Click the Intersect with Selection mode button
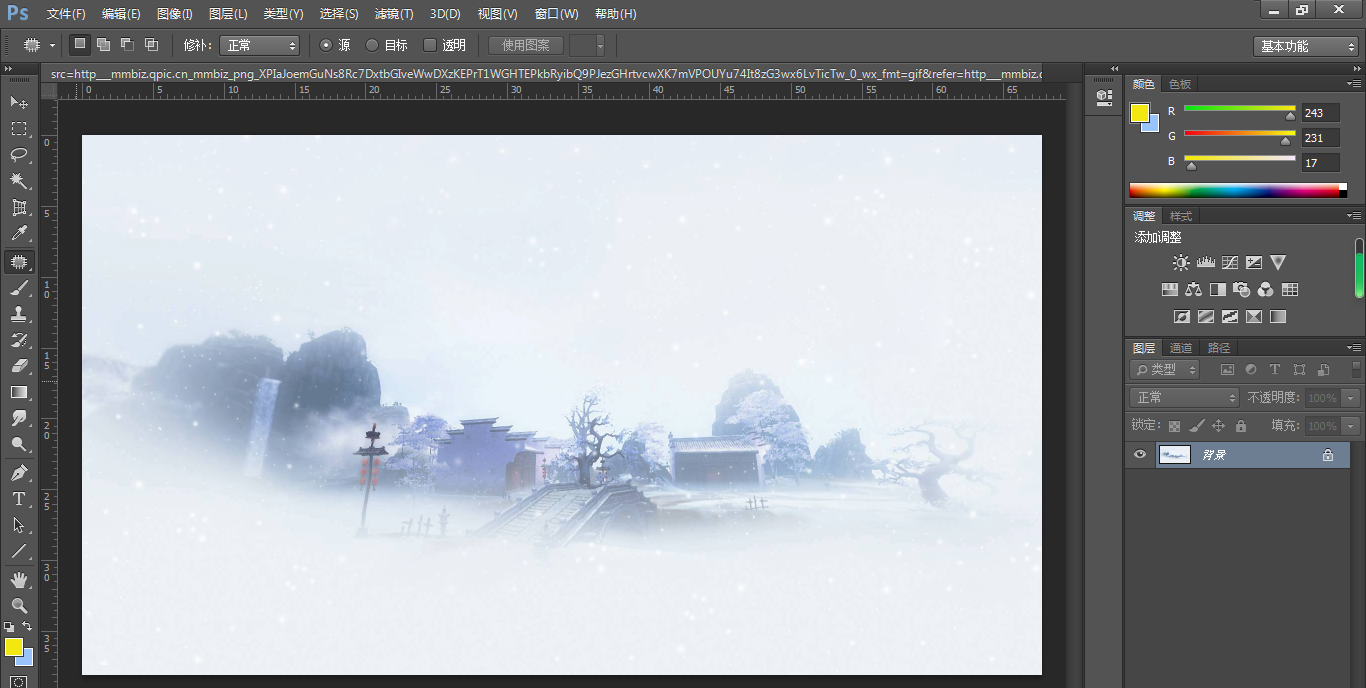Image resolution: width=1366 pixels, height=688 pixels. pyautogui.click(x=151, y=45)
